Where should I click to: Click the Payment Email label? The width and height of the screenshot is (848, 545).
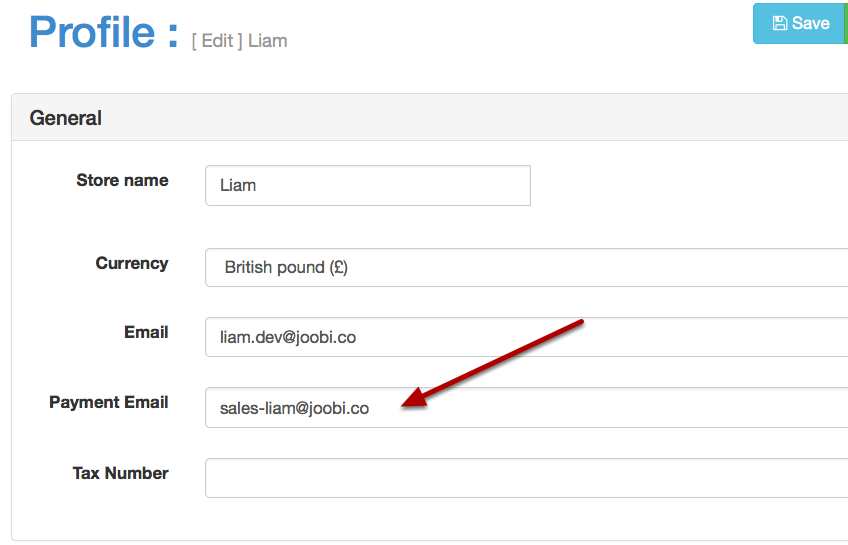tap(109, 402)
